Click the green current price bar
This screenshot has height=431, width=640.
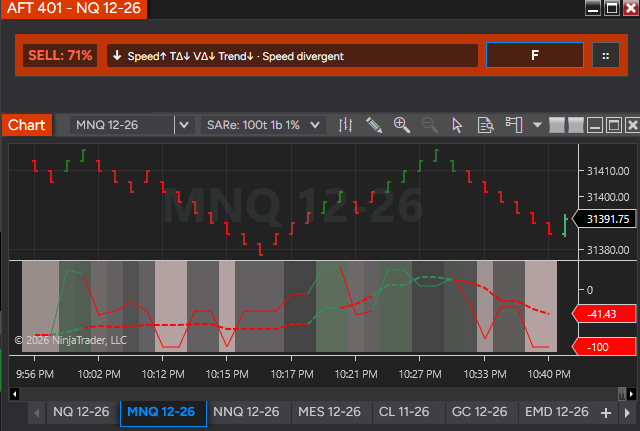click(565, 225)
